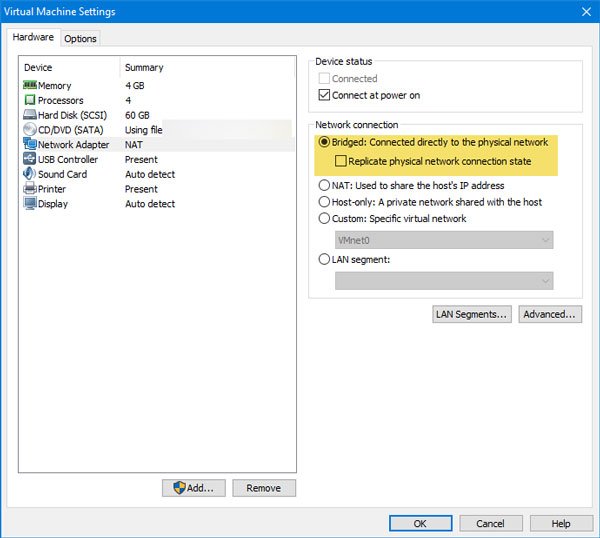
Task: Open the Hardware tab
Action: tap(33, 37)
